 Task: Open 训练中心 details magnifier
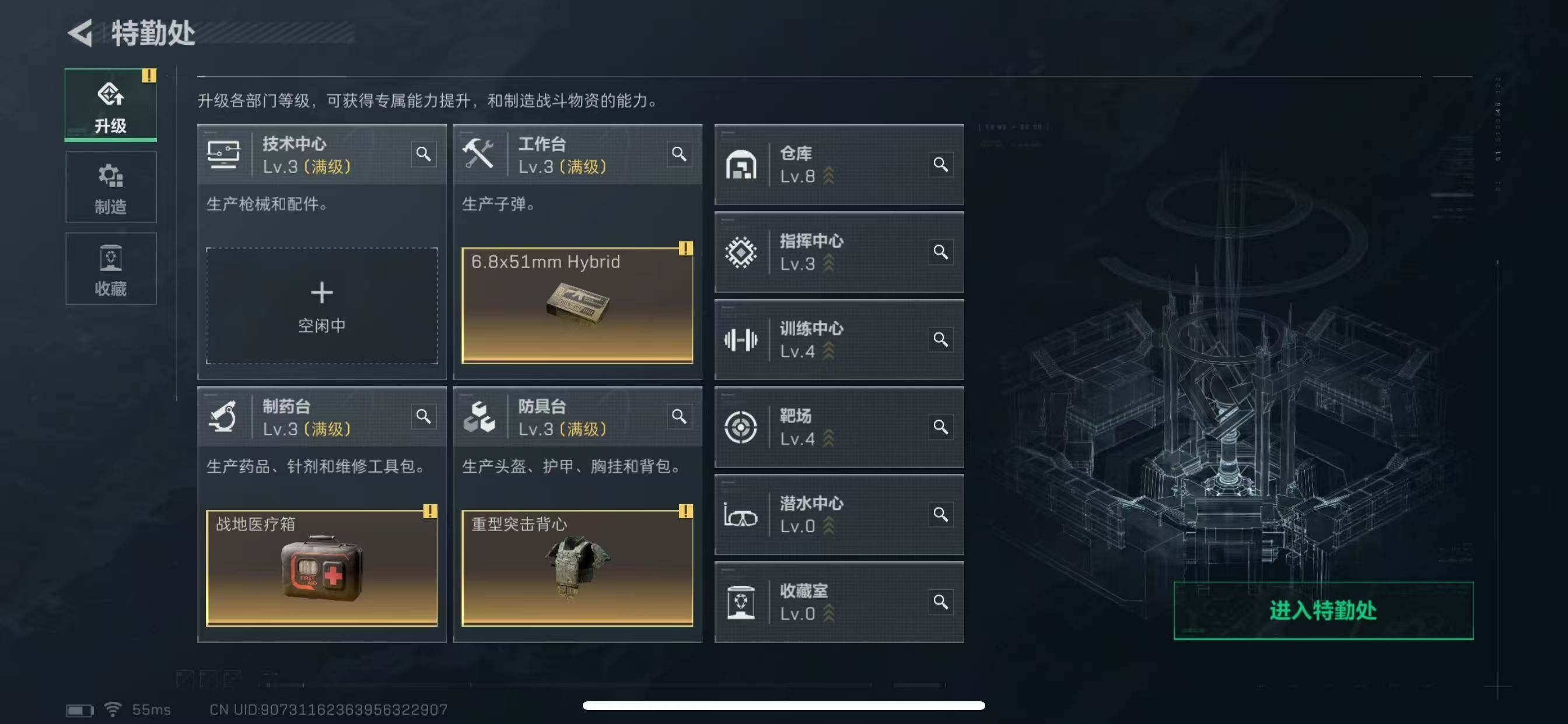tap(940, 339)
